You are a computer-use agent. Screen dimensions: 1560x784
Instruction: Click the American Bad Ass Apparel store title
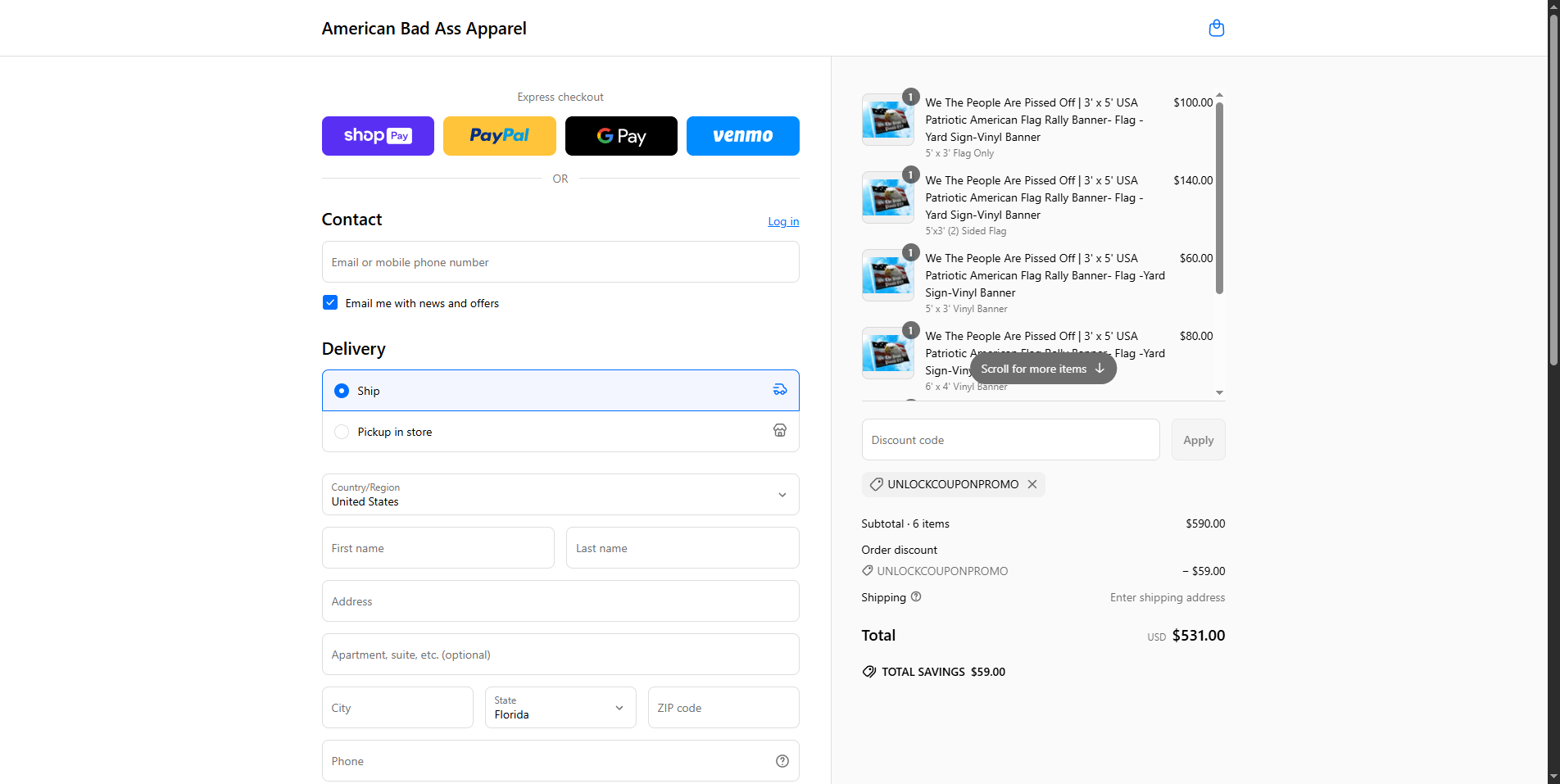(x=424, y=29)
